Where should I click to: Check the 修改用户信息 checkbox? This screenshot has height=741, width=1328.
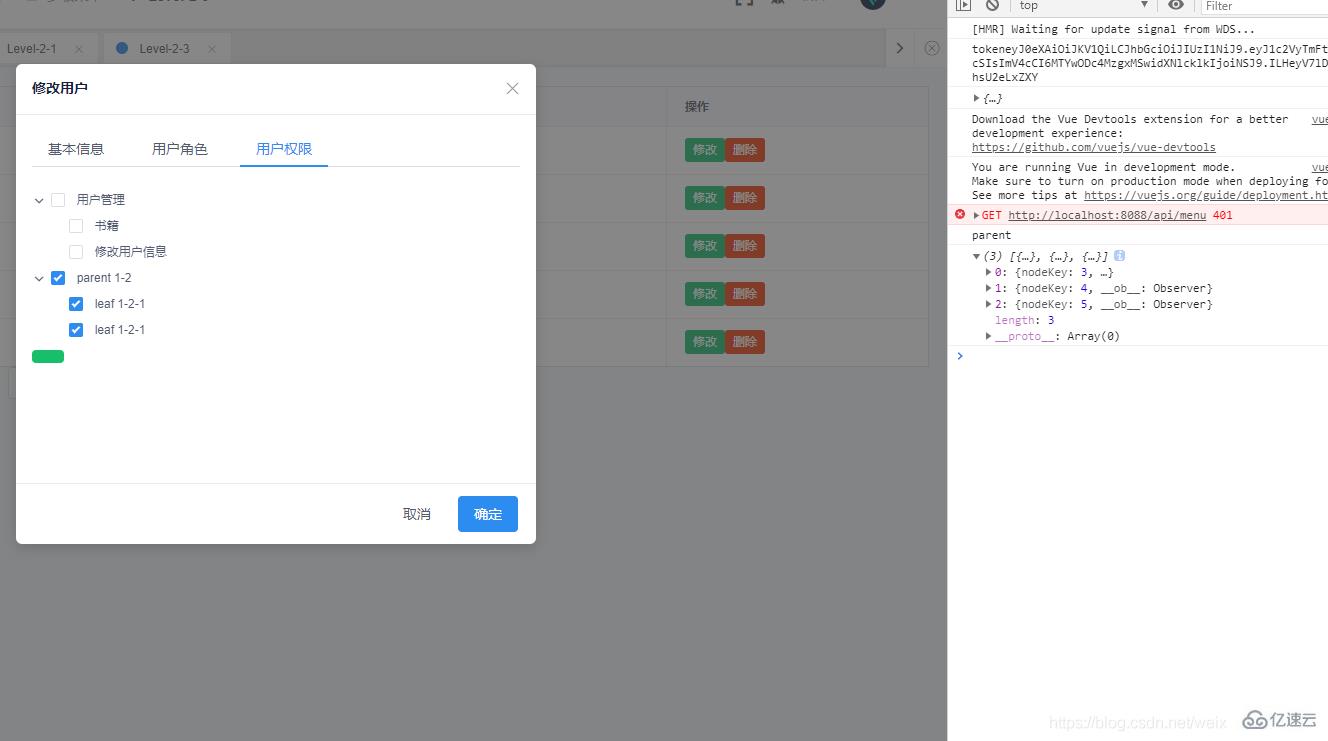pos(76,252)
